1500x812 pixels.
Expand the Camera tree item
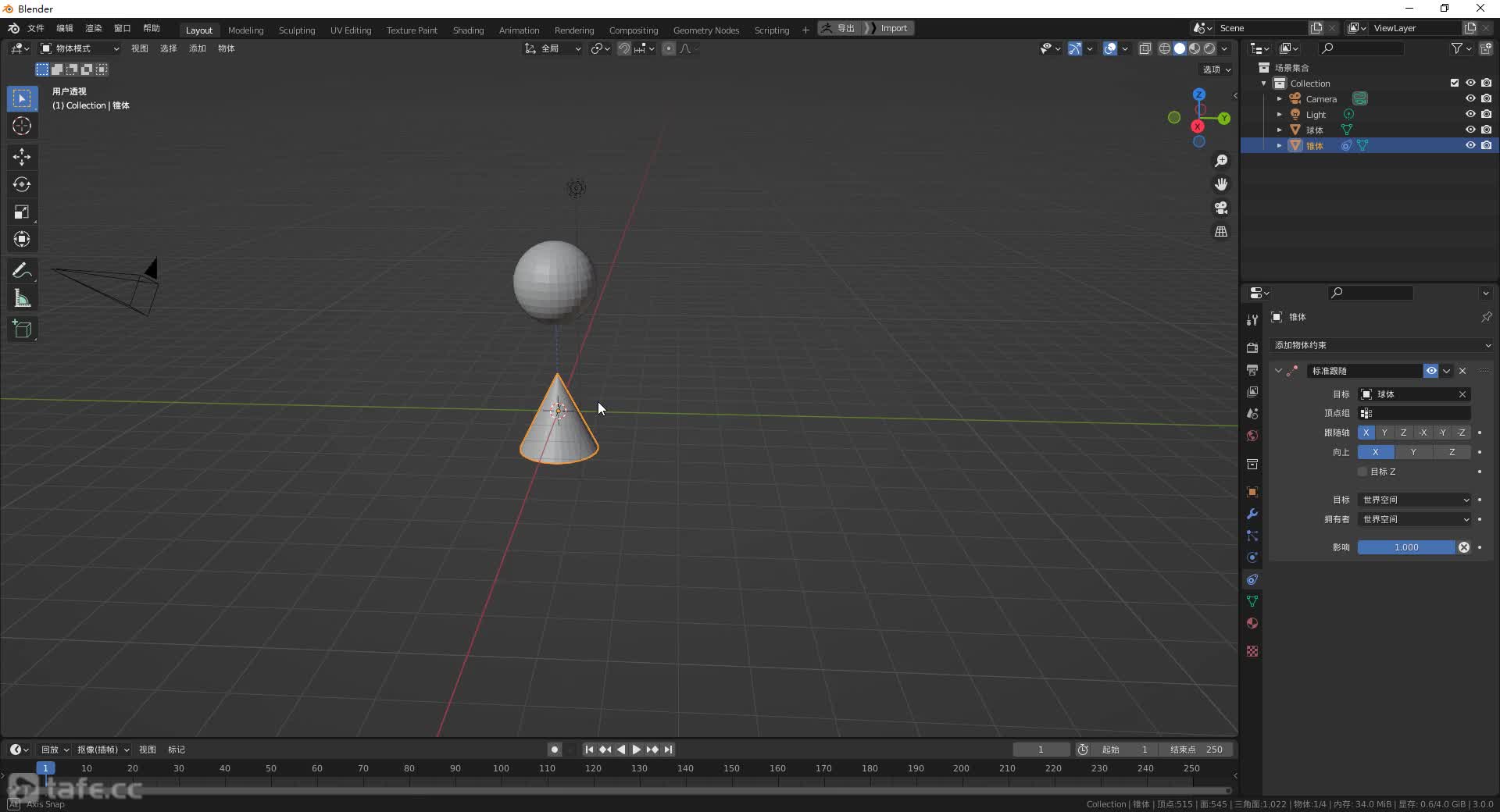click(1279, 99)
